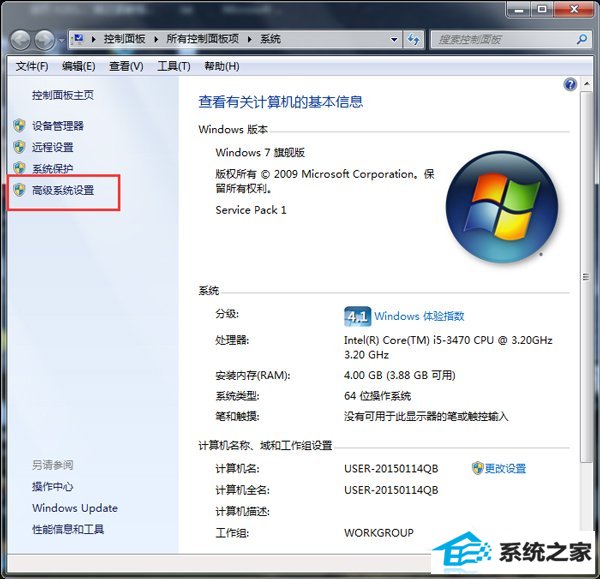Close the System window
600x579 pixels.
[x=574, y=9]
